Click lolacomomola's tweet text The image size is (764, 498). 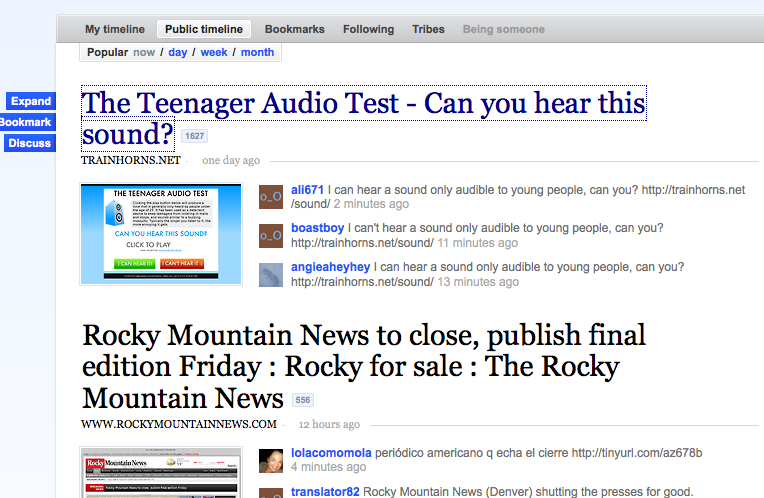pos(538,453)
